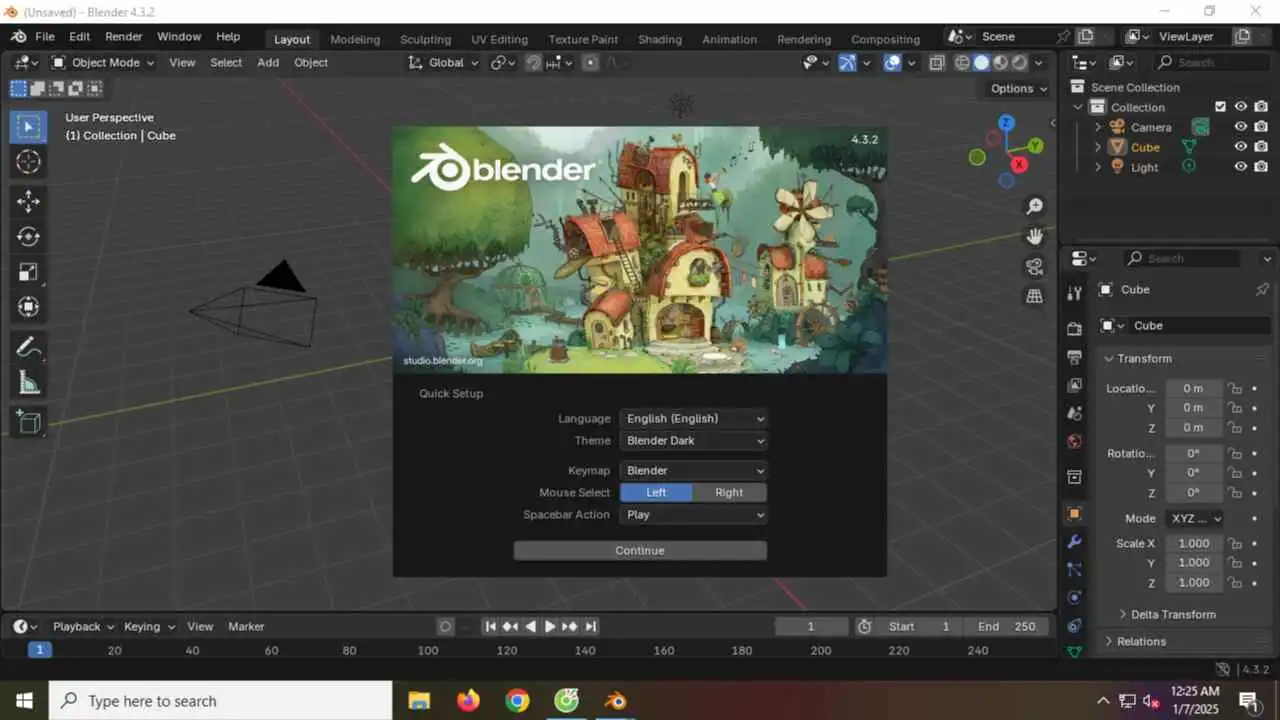Open Firefox from the taskbar
The image size is (1280, 720).
pyautogui.click(x=467, y=700)
